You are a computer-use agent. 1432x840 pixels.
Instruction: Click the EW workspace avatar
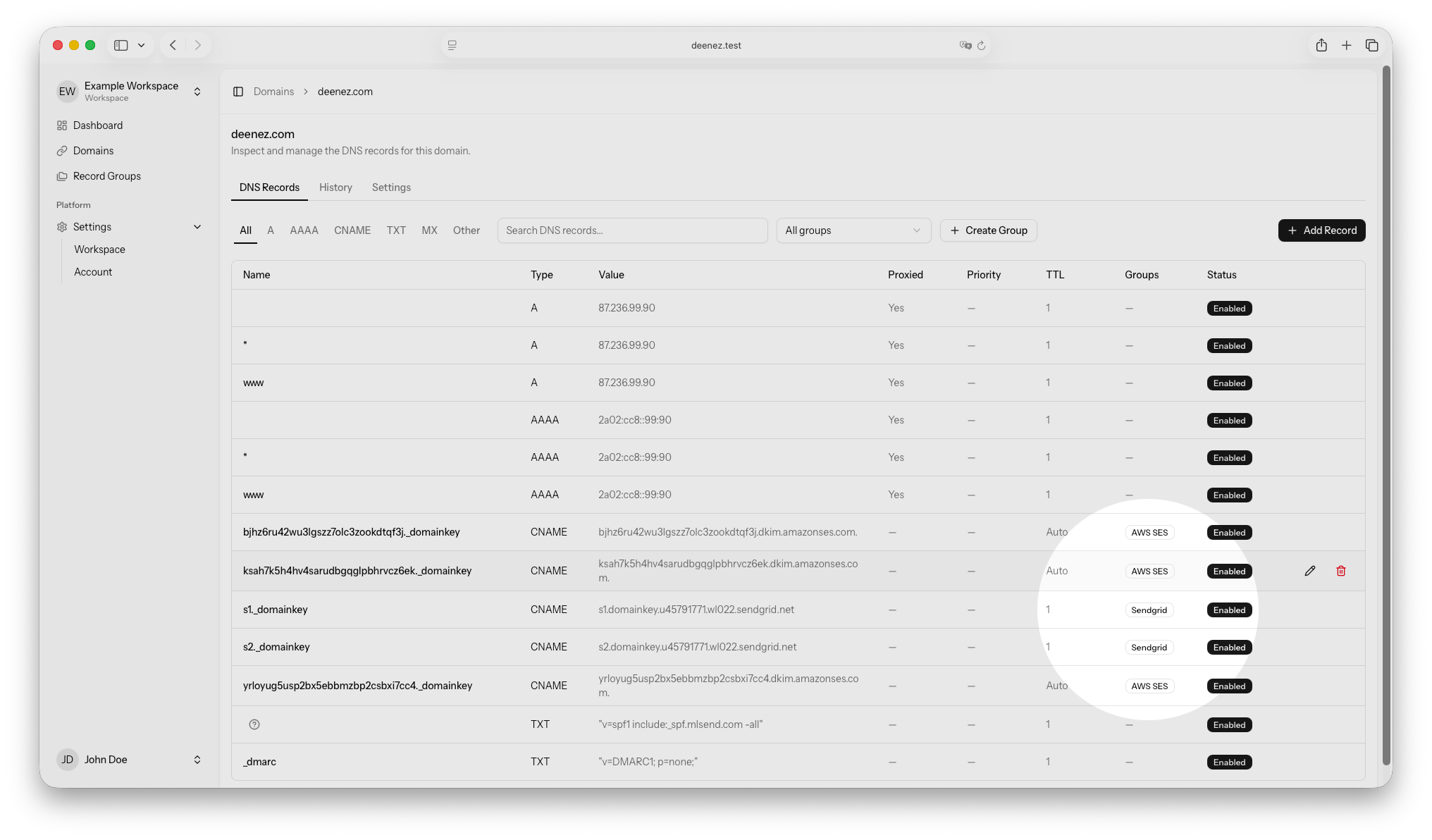point(67,91)
